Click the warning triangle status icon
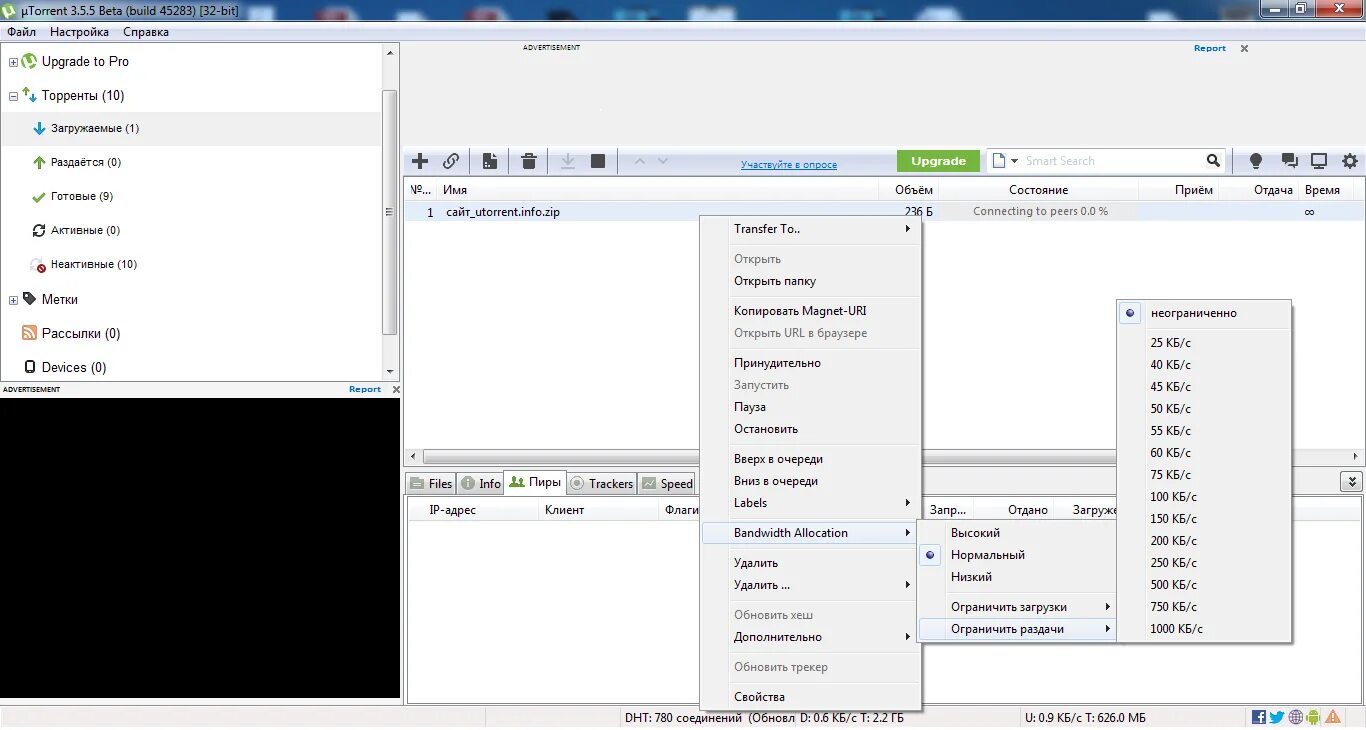This screenshot has height=730, width=1366. coord(1333,717)
